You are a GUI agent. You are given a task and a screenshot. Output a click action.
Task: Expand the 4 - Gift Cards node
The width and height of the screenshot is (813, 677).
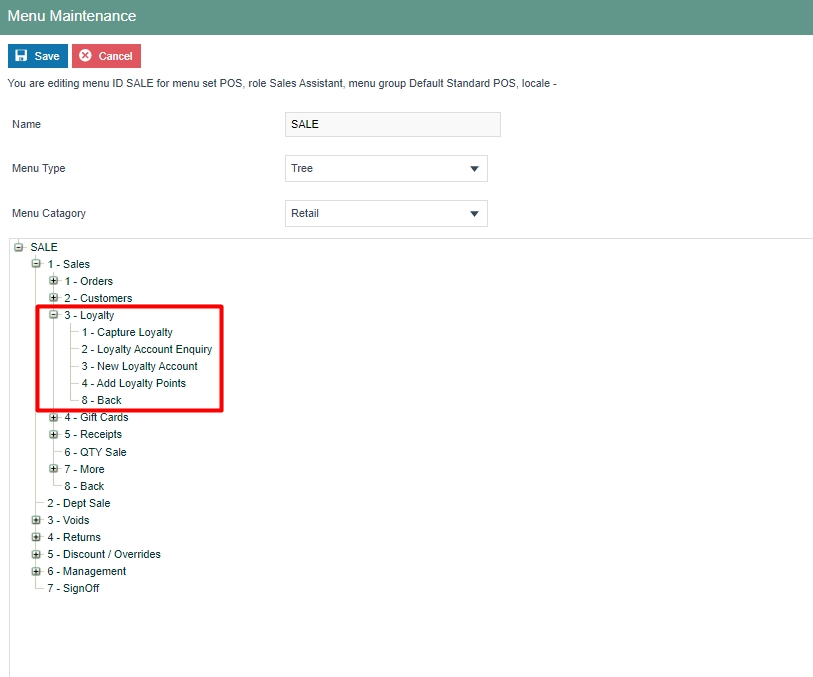coord(54,417)
